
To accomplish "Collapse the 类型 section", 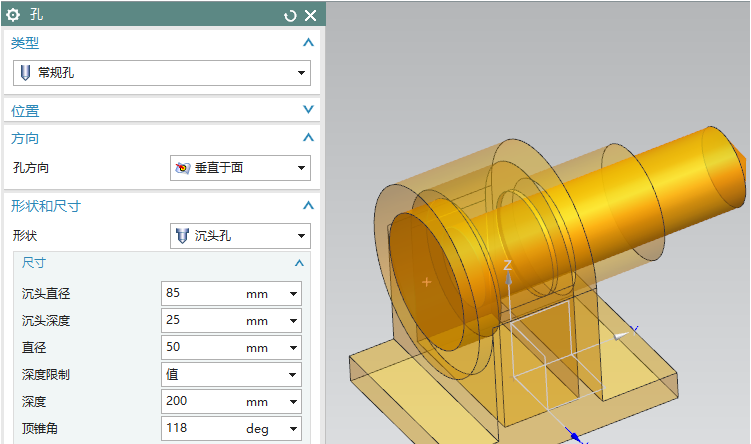I will point(308,43).
